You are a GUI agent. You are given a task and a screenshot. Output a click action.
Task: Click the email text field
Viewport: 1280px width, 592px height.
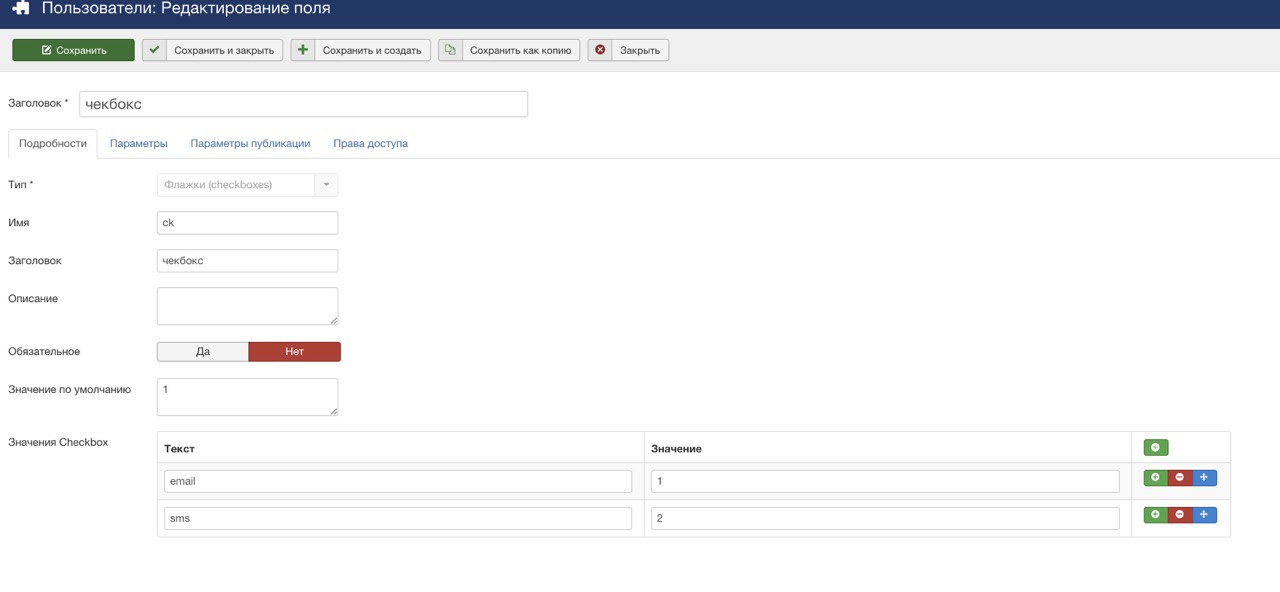398,481
